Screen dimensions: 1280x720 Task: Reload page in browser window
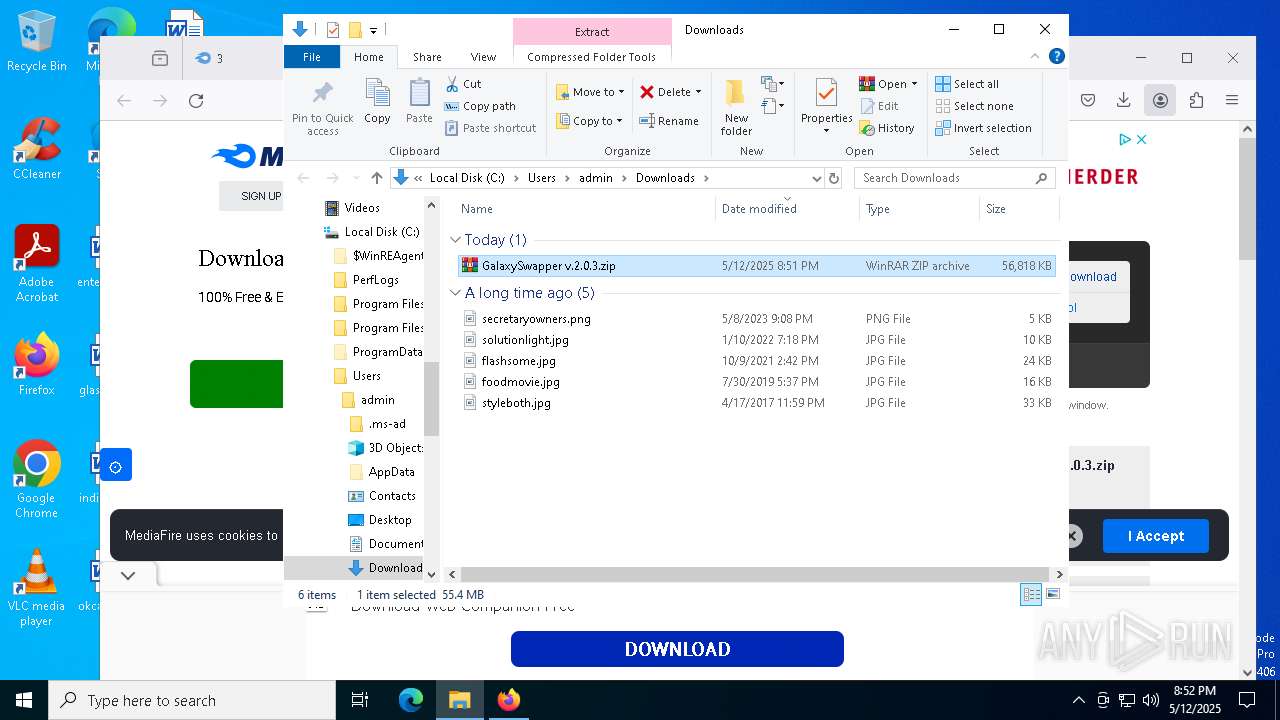[196, 100]
